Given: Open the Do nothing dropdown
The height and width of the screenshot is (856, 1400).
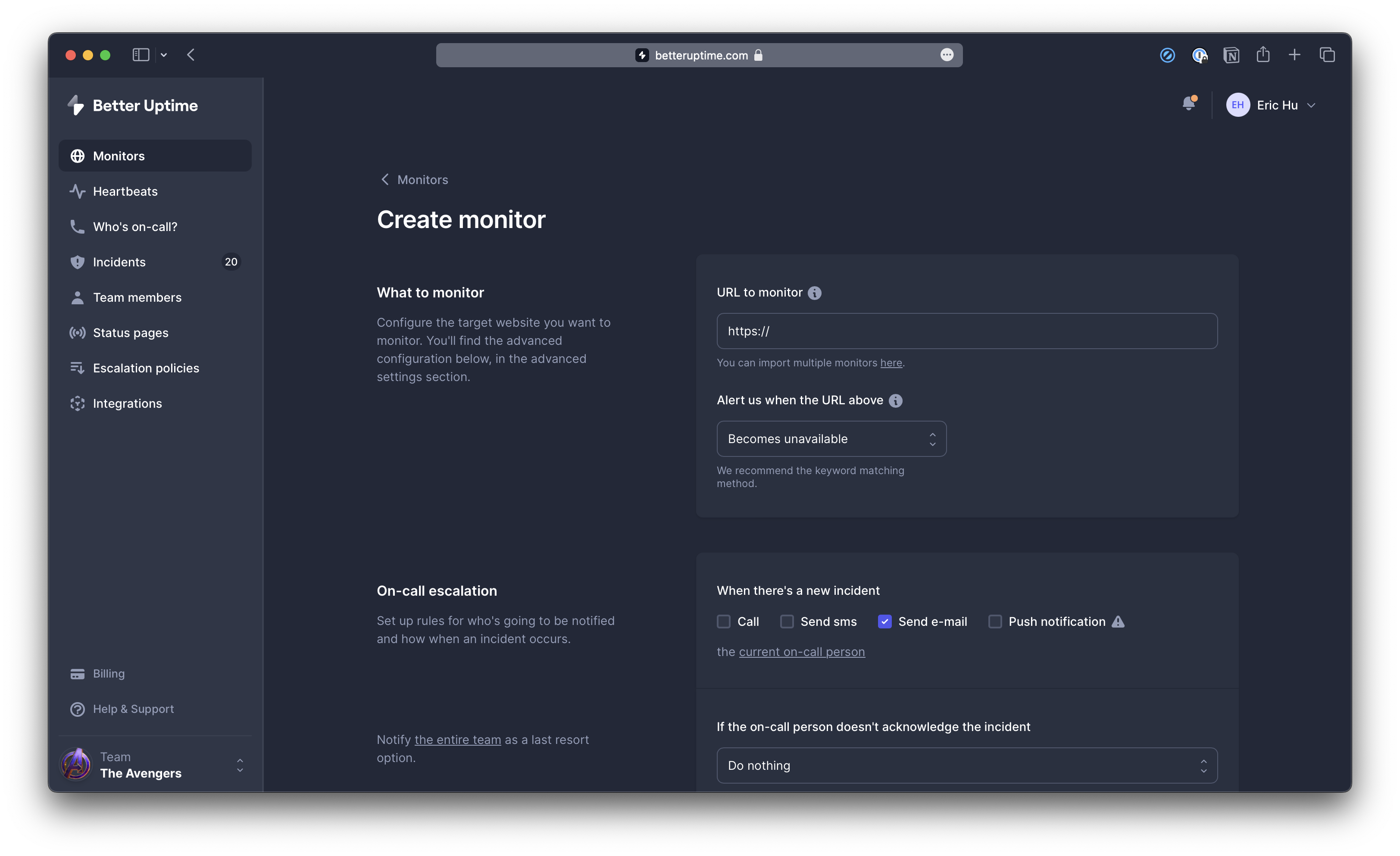Looking at the screenshot, I should 967,765.
